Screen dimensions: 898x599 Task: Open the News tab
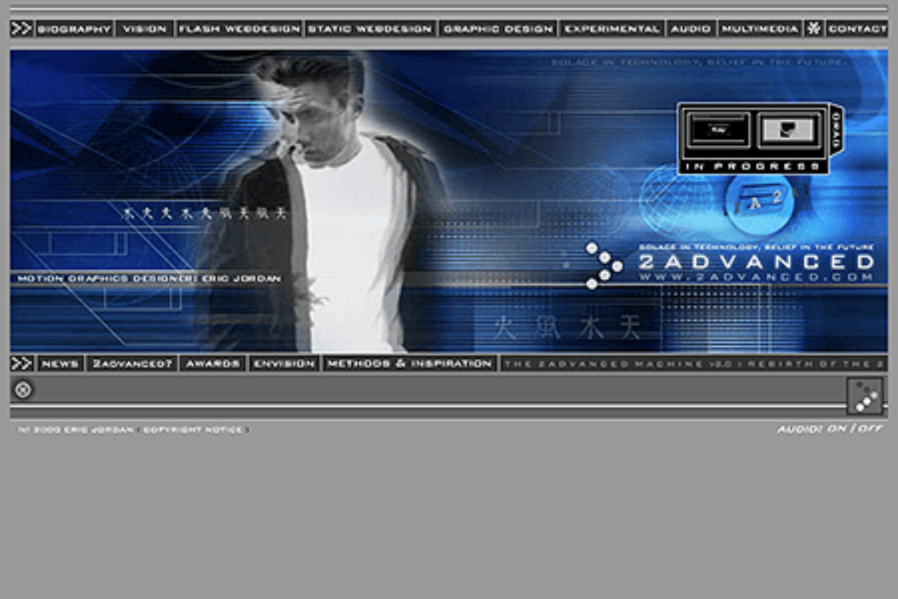[60, 364]
